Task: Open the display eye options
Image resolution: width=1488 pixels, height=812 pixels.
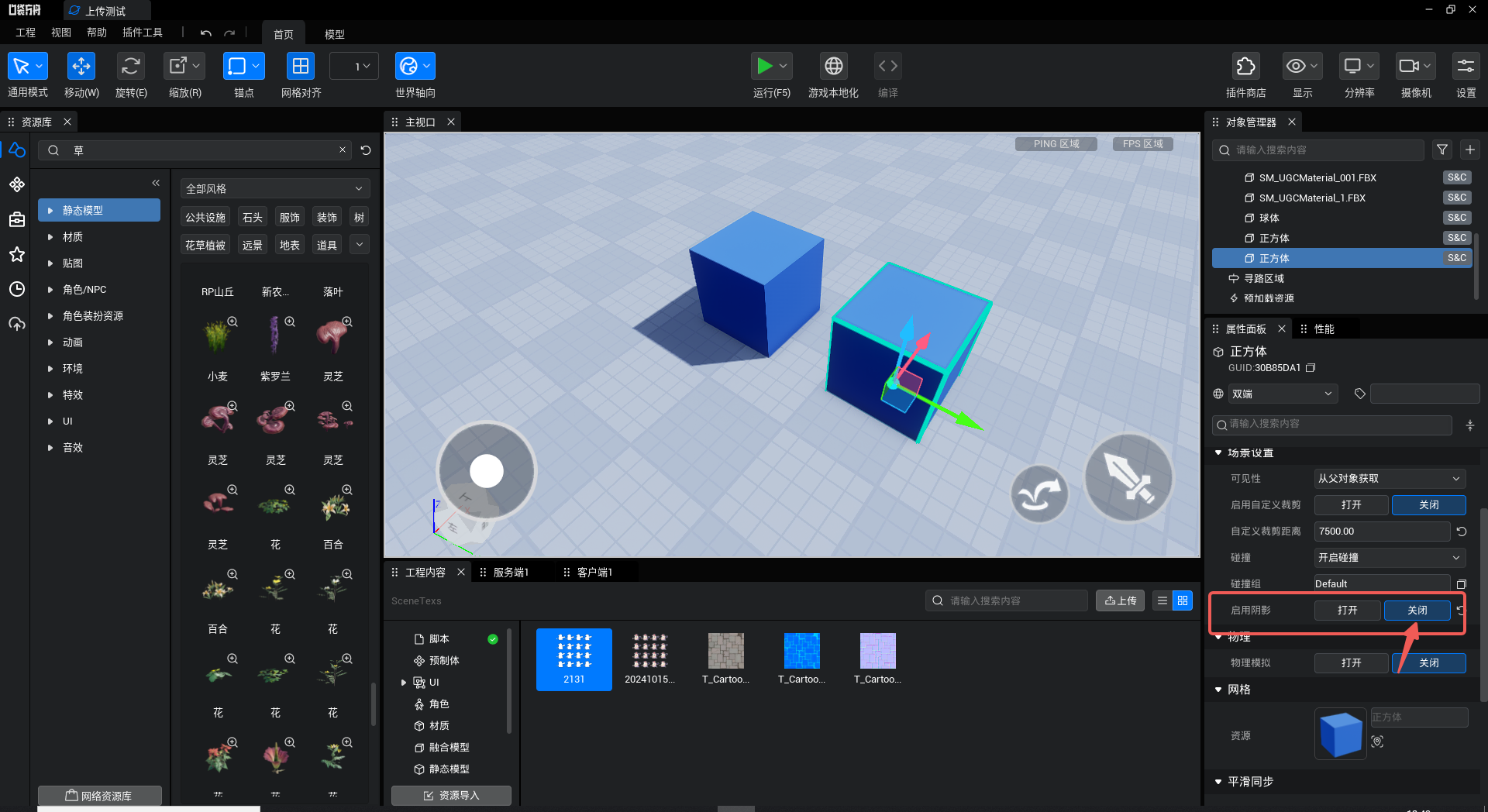Action: pyautogui.click(x=1302, y=66)
